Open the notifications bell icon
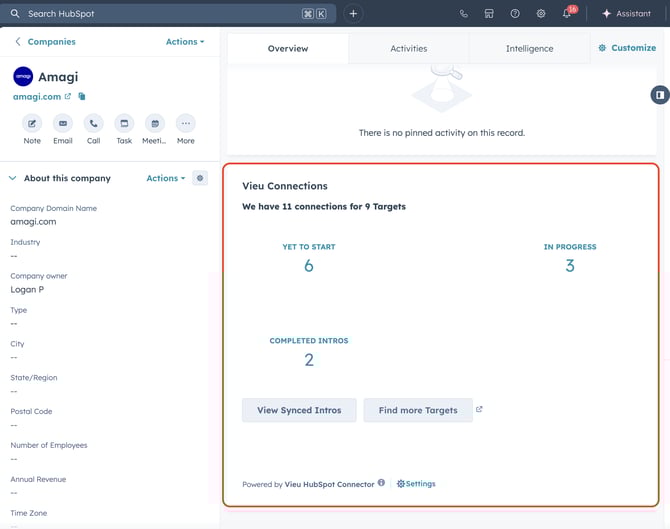The image size is (670, 529). [567, 14]
